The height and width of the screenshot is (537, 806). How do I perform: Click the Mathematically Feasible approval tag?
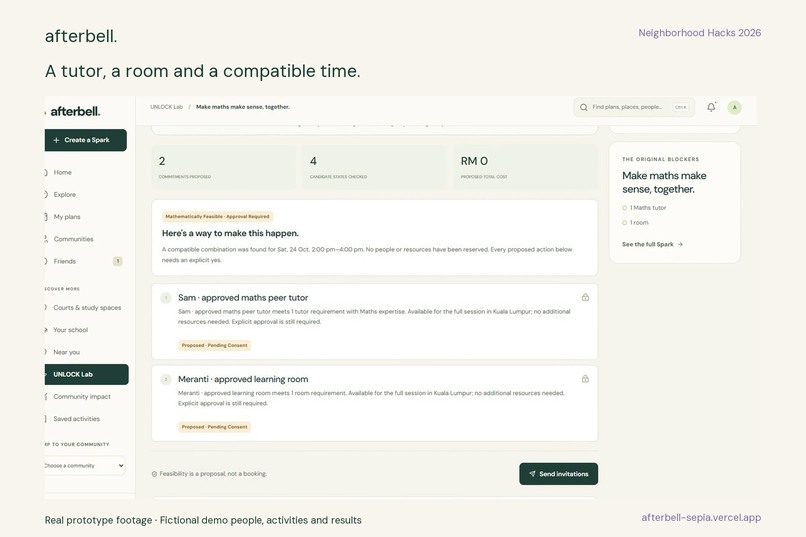point(217,216)
